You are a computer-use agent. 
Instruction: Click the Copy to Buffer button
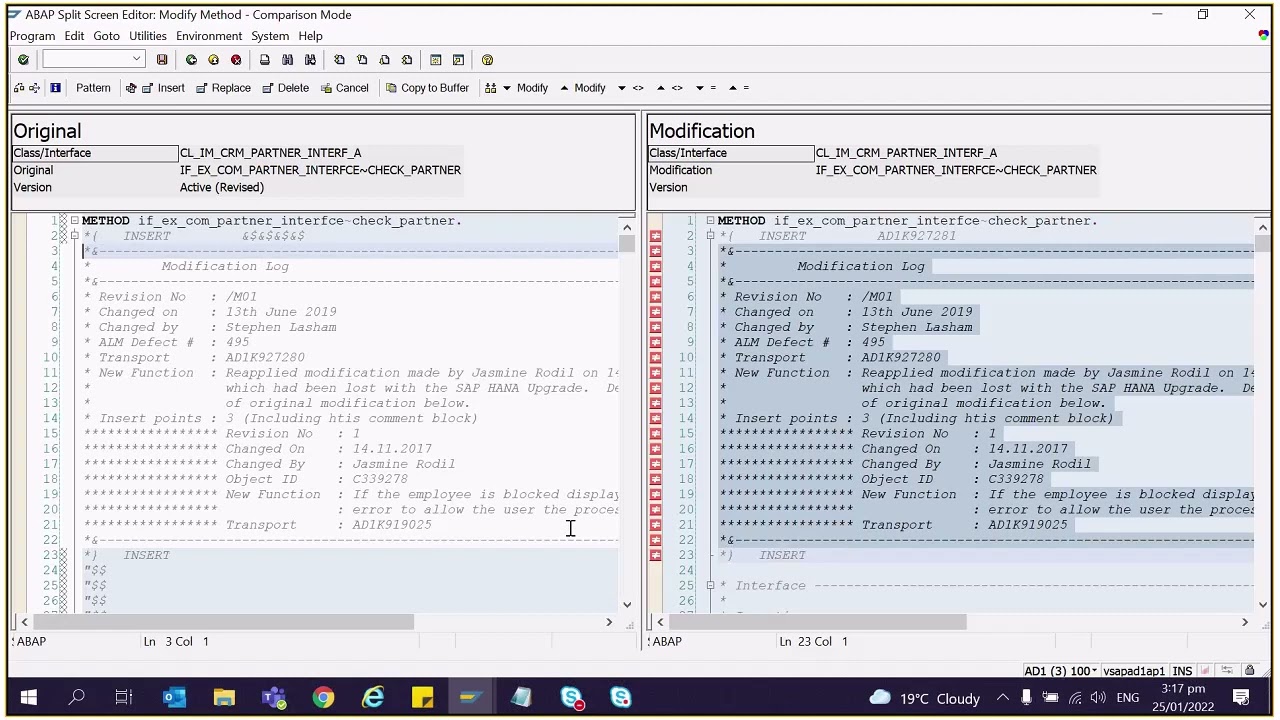[x=427, y=88]
